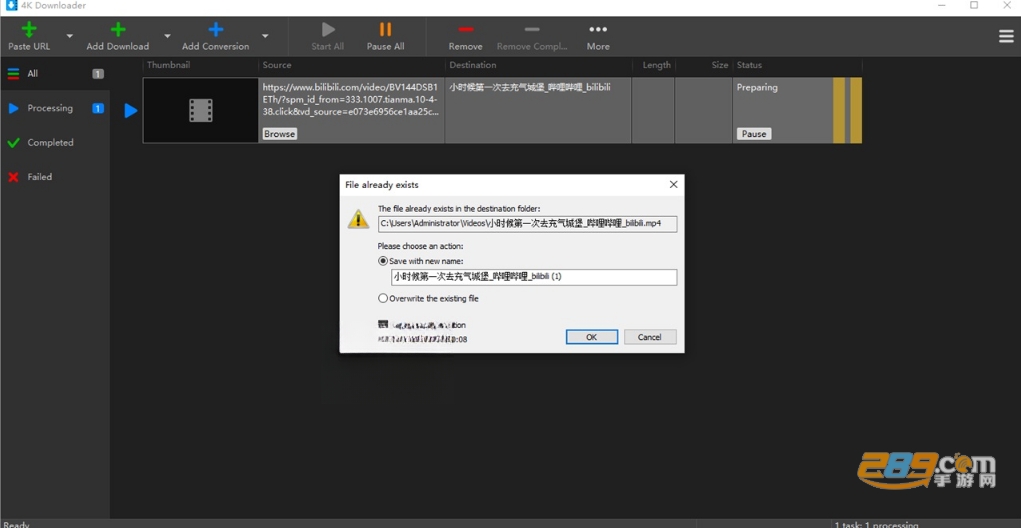This screenshot has width=1021, height=528.
Task: Click the warning triangle icon in the dialog
Action: pos(358,219)
